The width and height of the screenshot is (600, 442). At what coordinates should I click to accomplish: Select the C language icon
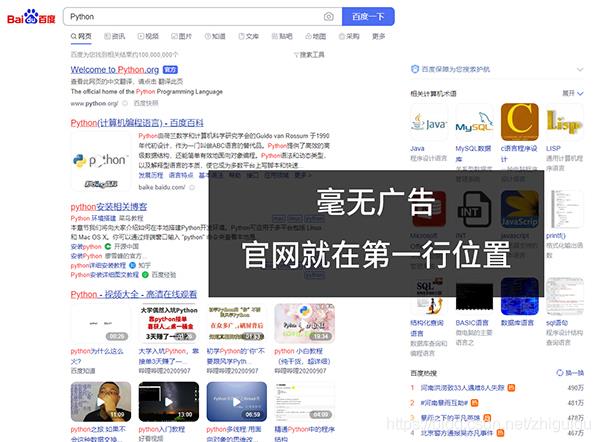point(519,124)
